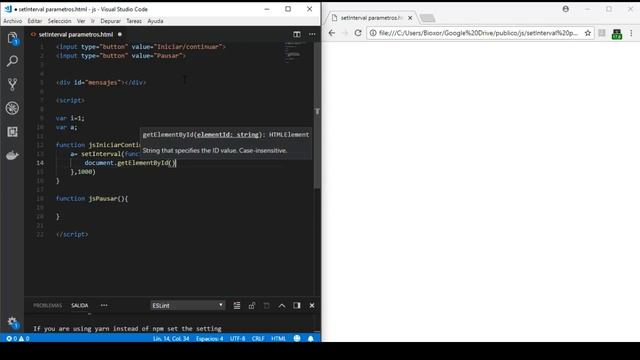Open the Search view in activity bar
This screenshot has width=640, height=360.
click(x=12, y=61)
